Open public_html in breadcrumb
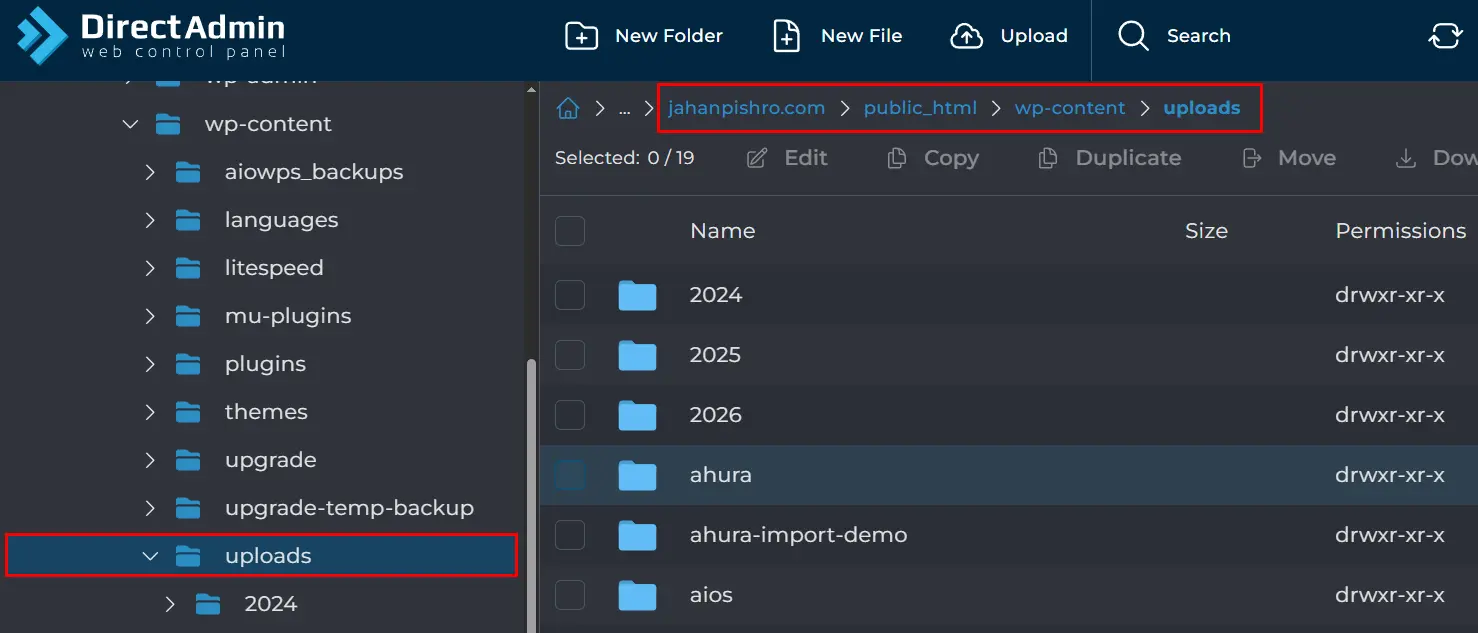This screenshot has width=1478, height=633. click(x=920, y=108)
